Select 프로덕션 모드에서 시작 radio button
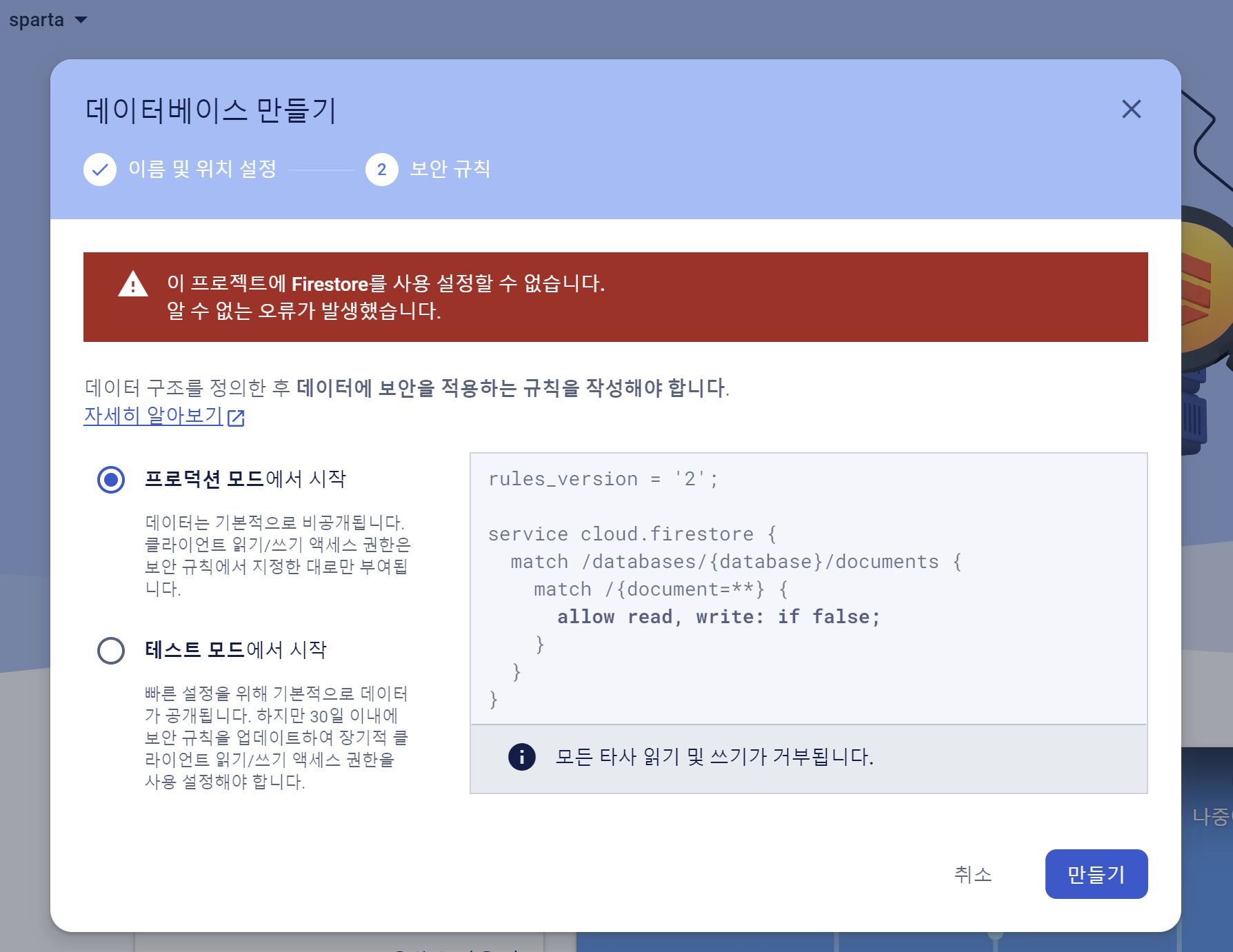1233x952 pixels. coord(111,479)
